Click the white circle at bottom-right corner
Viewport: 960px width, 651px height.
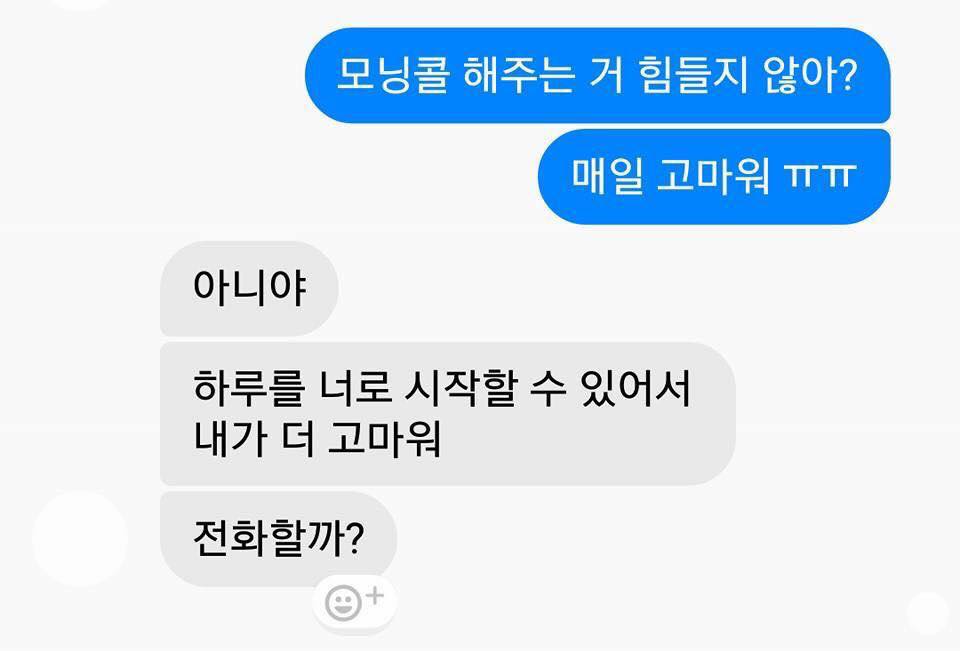(x=928, y=613)
